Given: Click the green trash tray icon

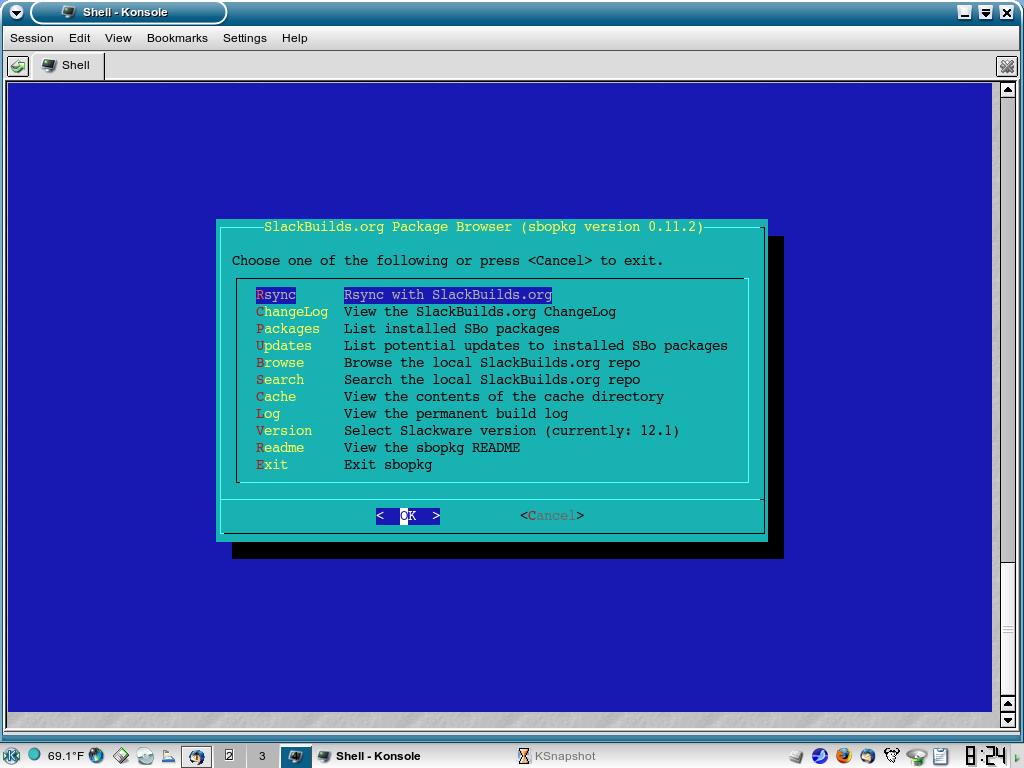Looking at the screenshot, I should 916,757.
